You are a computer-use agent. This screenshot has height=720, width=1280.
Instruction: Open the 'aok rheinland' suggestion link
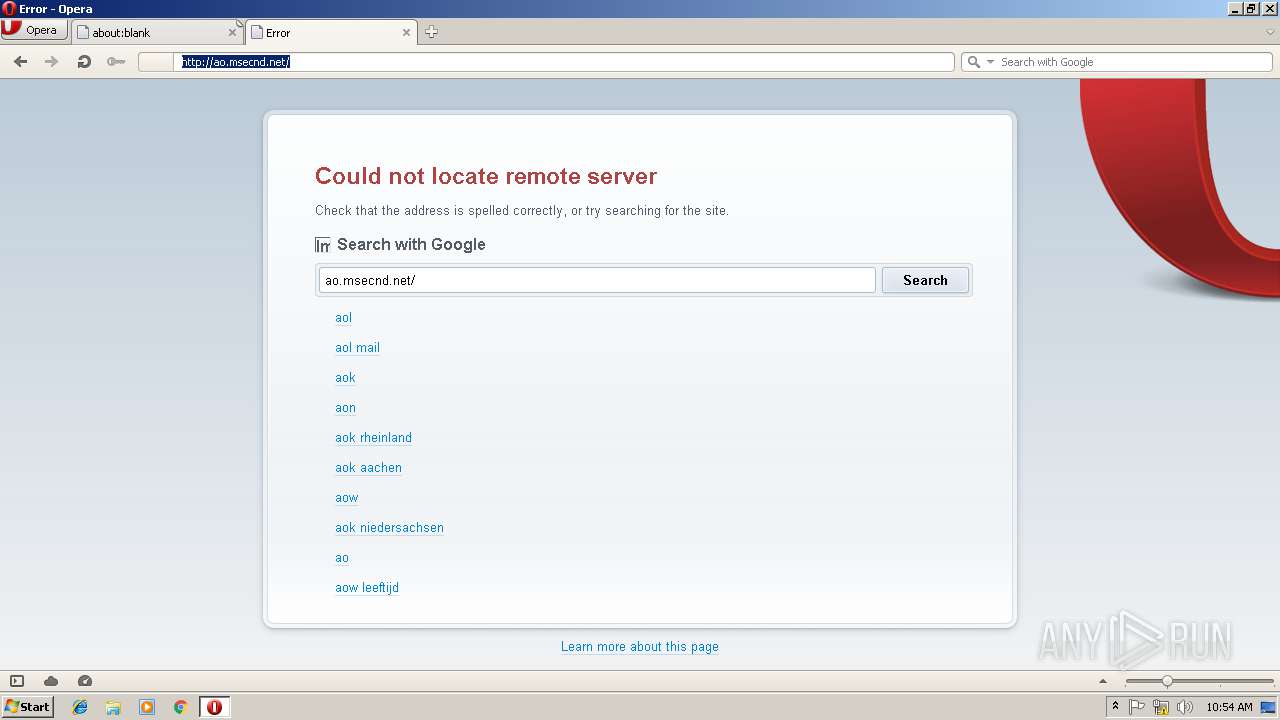[373, 438]
